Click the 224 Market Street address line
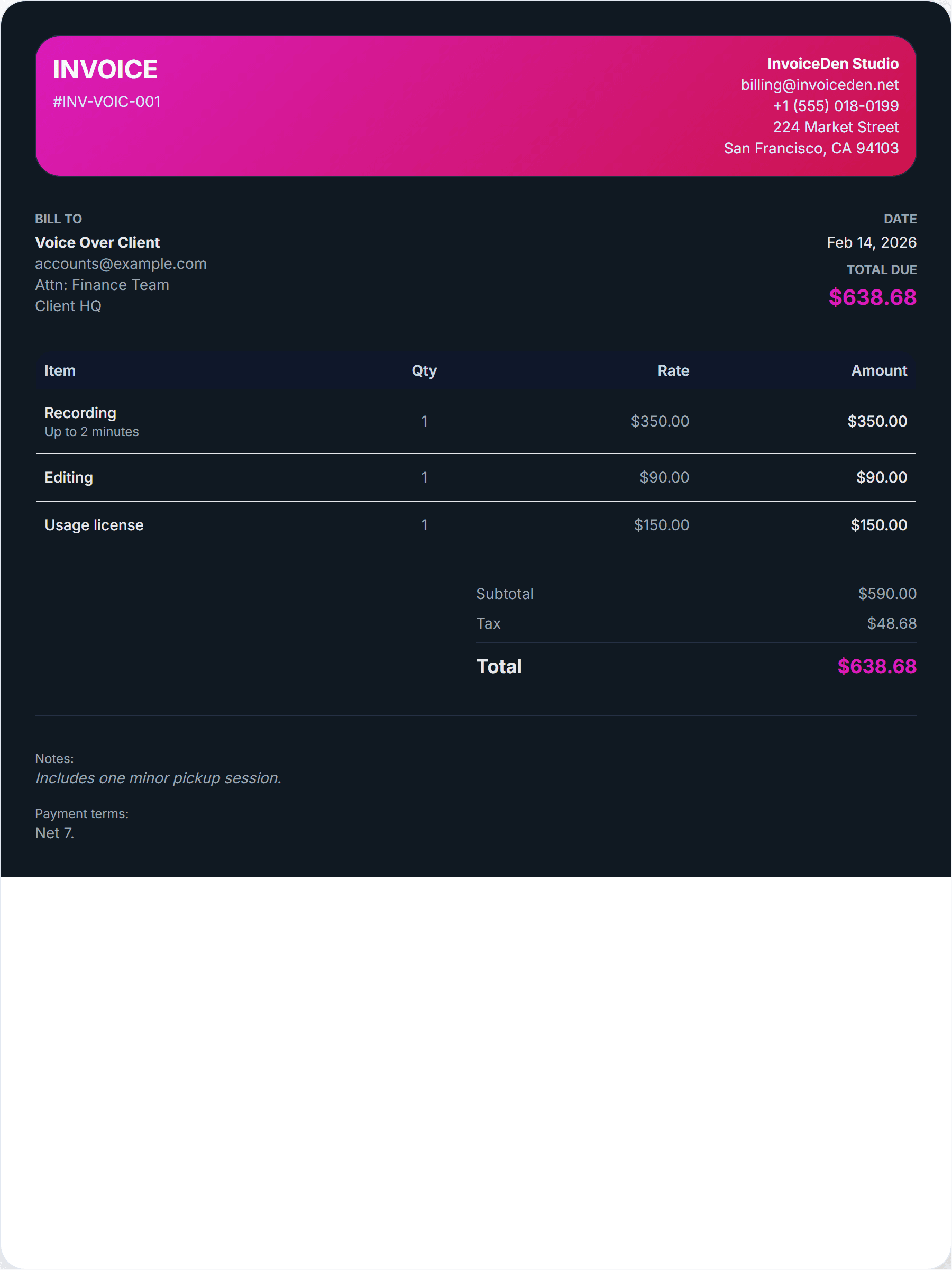 point(835,128)
